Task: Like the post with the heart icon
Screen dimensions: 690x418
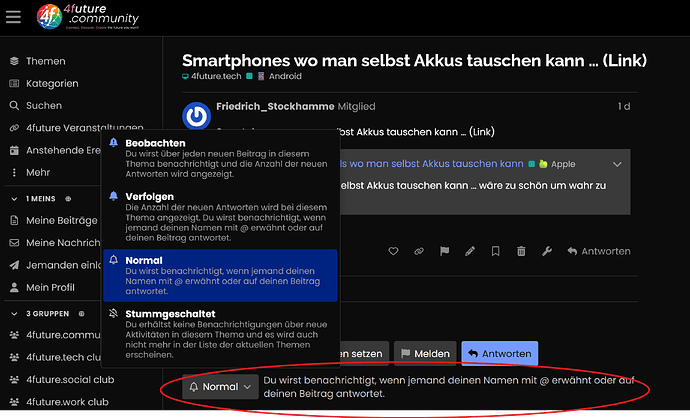Action: 393,251
